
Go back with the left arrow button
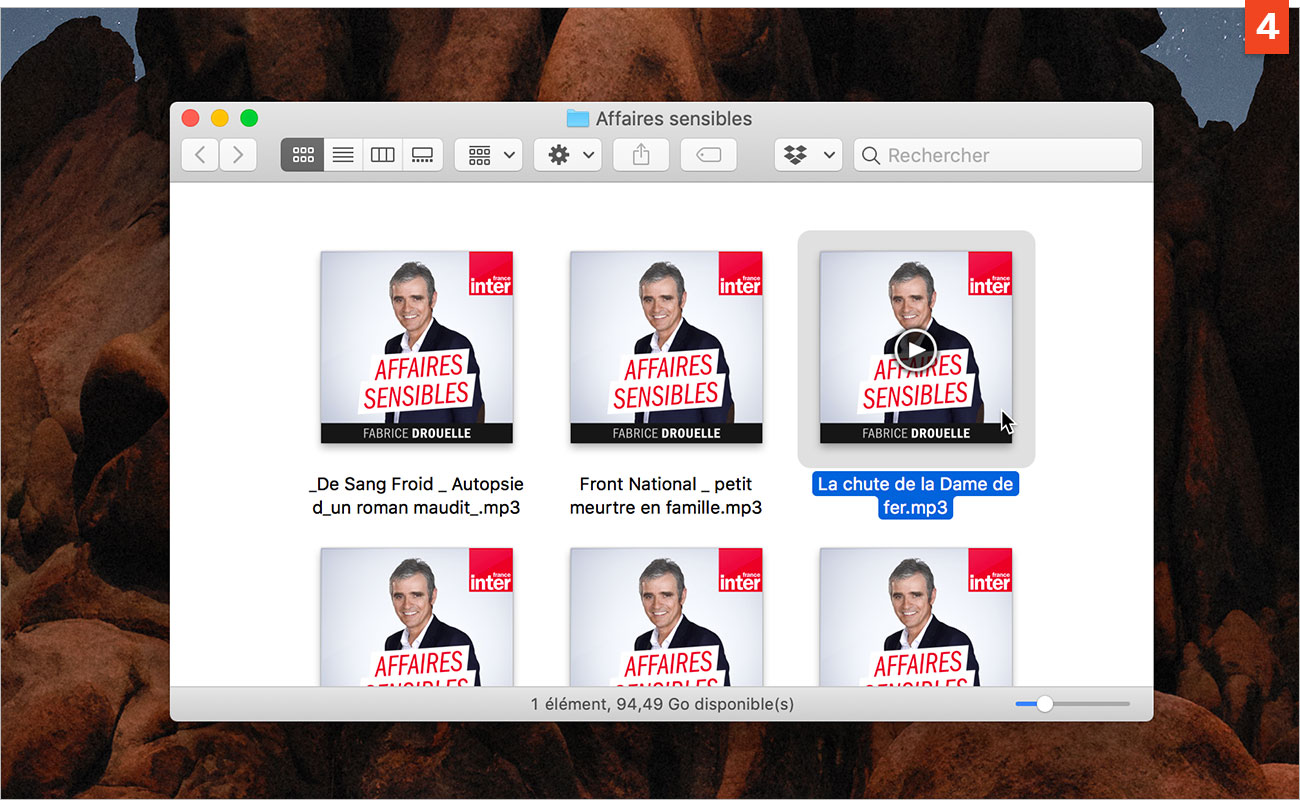click(200, 155)
